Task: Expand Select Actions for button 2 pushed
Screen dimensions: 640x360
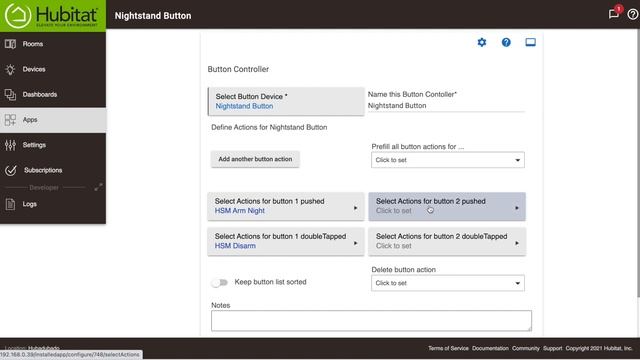Action: coord(447,206)
